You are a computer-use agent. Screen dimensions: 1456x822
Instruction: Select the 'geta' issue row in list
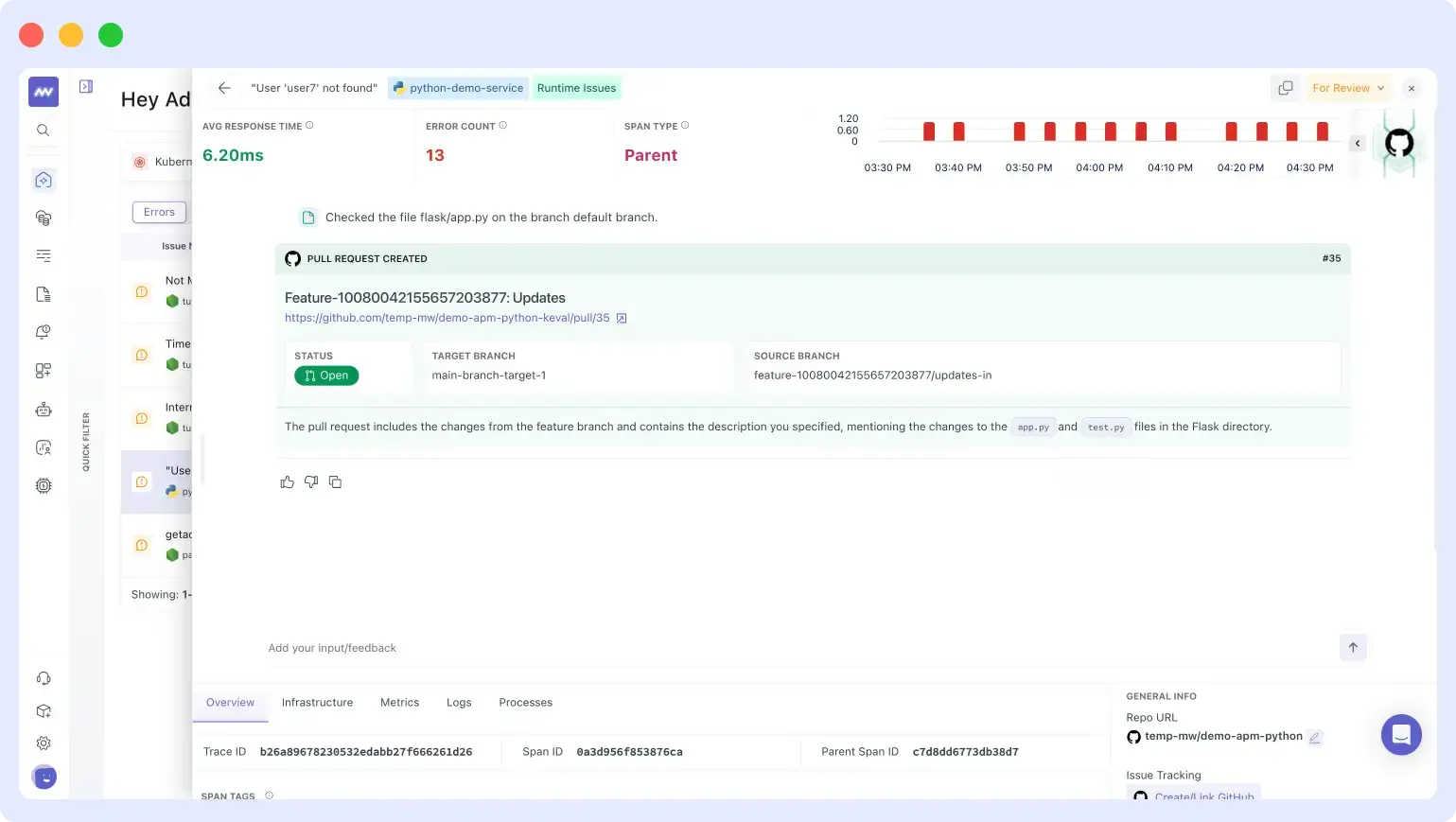tap(157, 545)
